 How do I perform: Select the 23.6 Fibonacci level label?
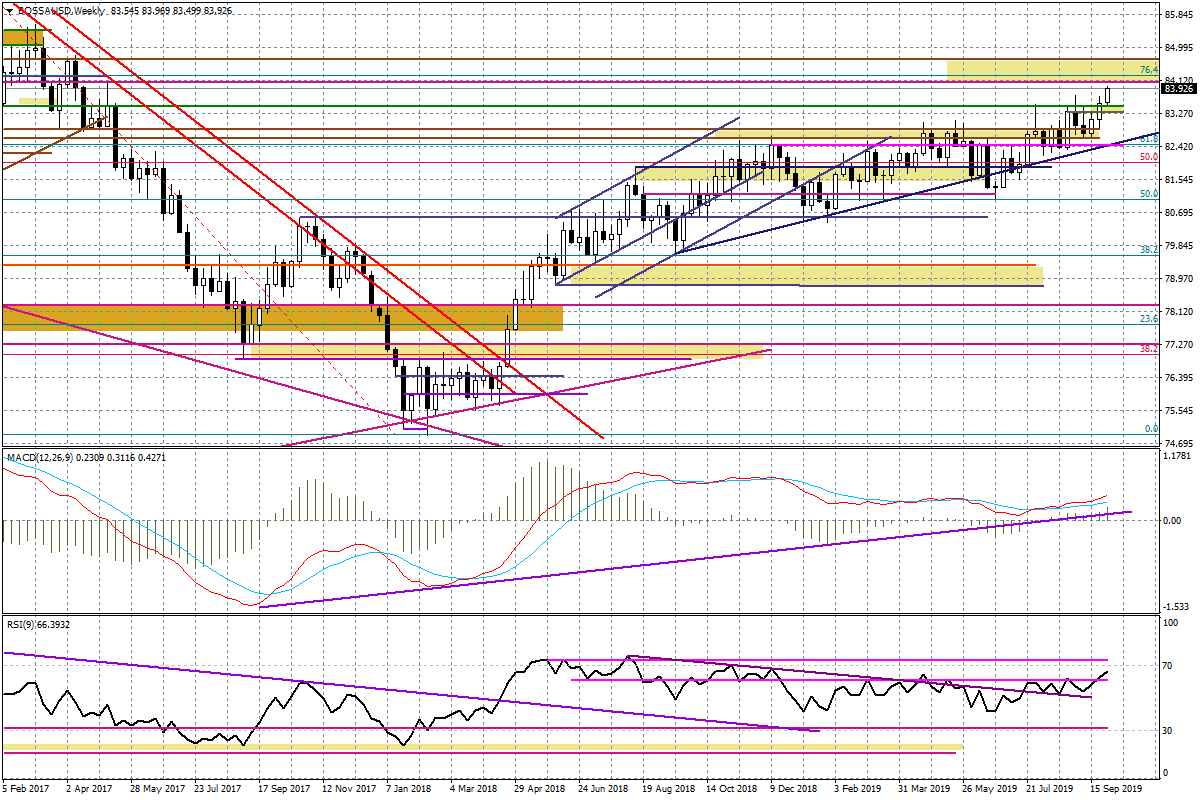click(x=1149, y=318)
